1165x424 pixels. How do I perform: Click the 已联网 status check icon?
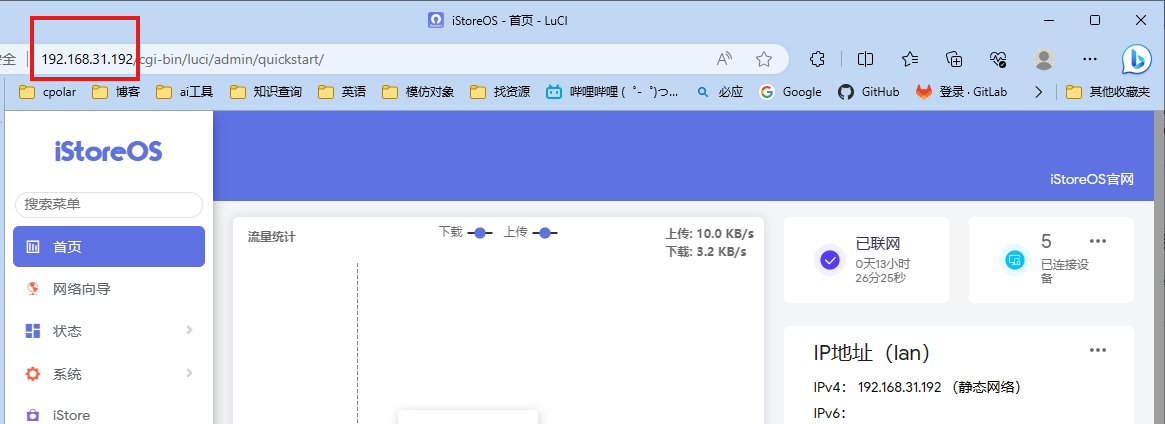[830, 260]
